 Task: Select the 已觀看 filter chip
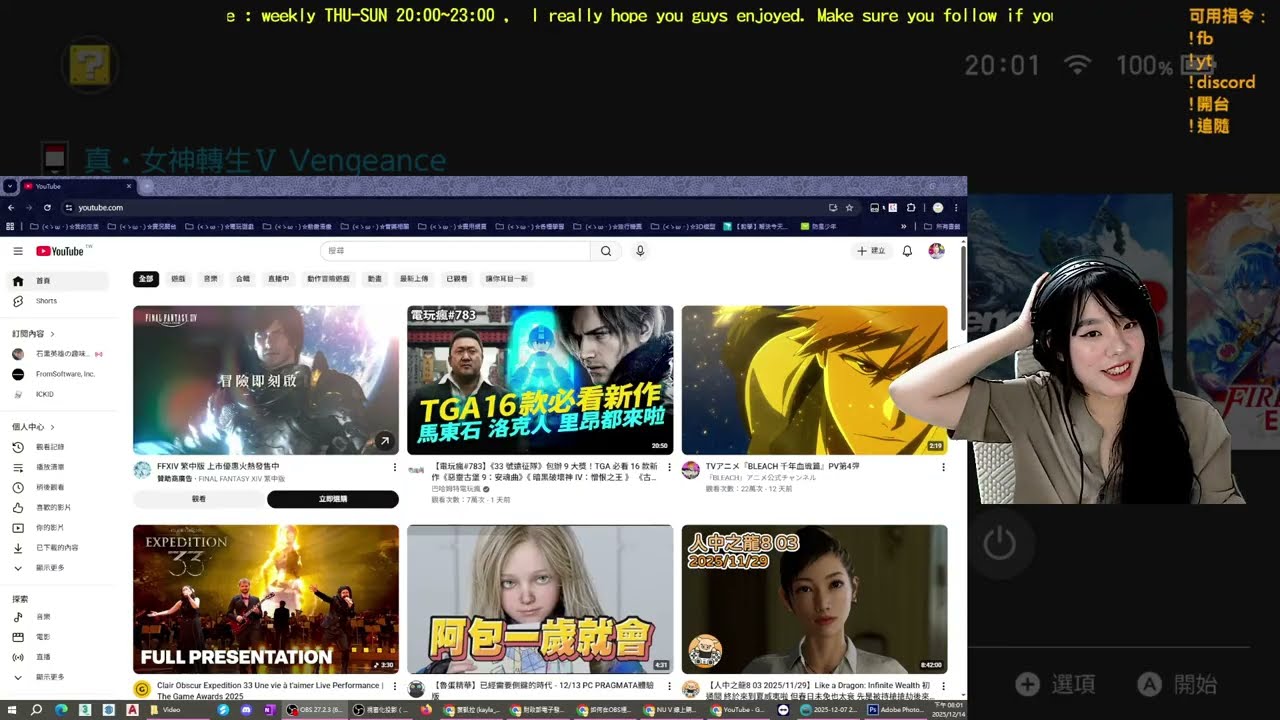(x=457, y=279)
